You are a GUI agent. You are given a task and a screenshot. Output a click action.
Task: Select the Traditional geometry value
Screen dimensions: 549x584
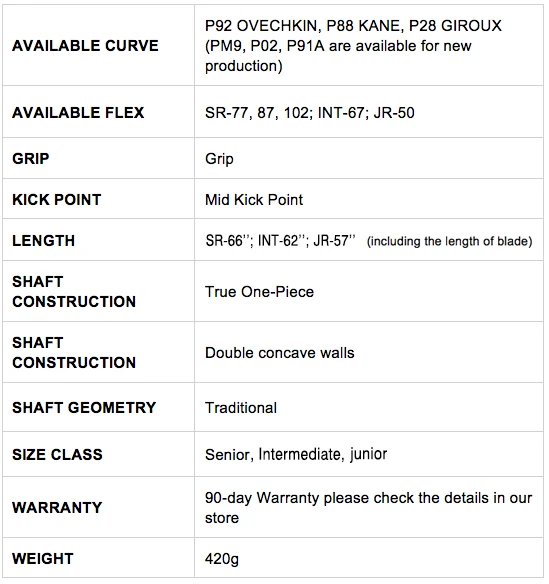point(241,408)
